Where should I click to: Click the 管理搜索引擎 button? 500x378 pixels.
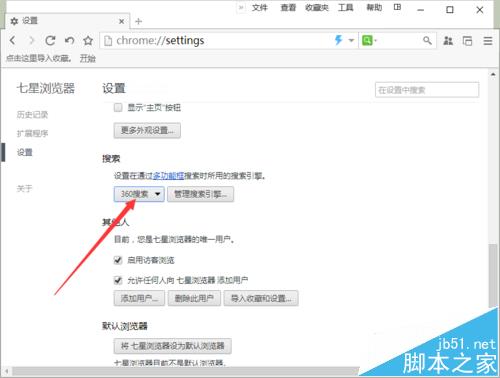[200, 194]
